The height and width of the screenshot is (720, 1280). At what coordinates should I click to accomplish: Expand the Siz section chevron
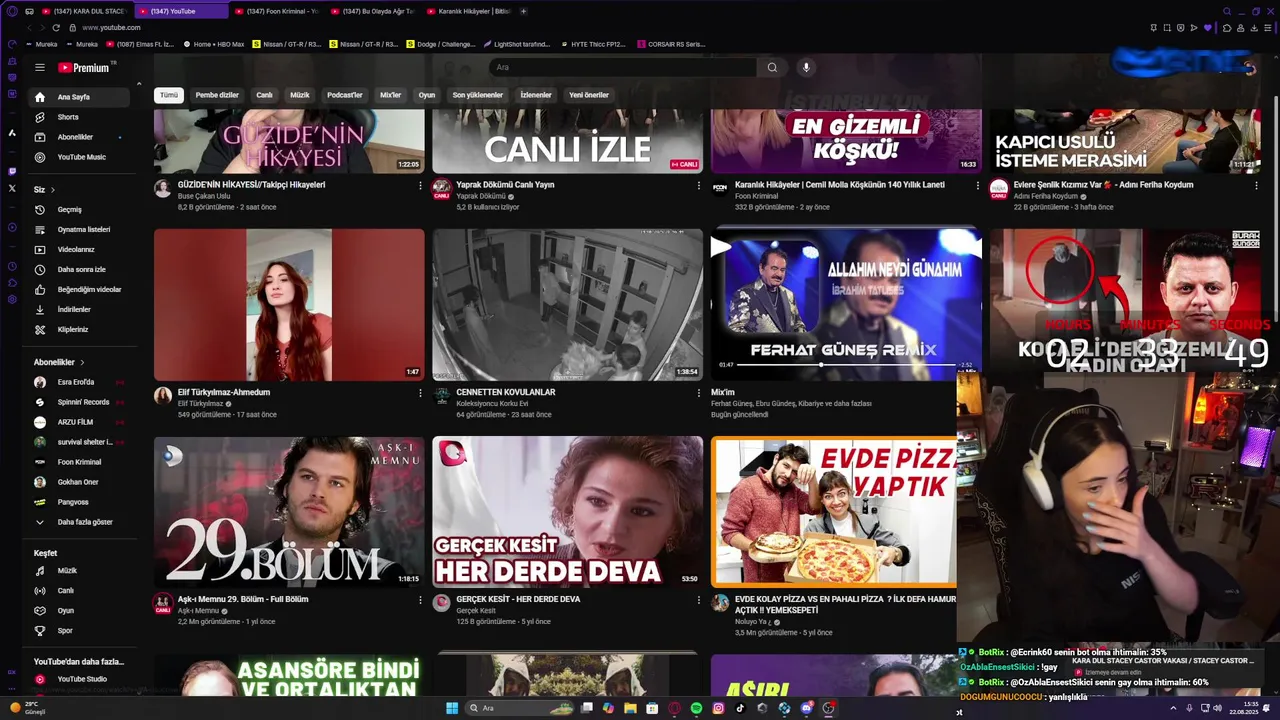point(53,190)
